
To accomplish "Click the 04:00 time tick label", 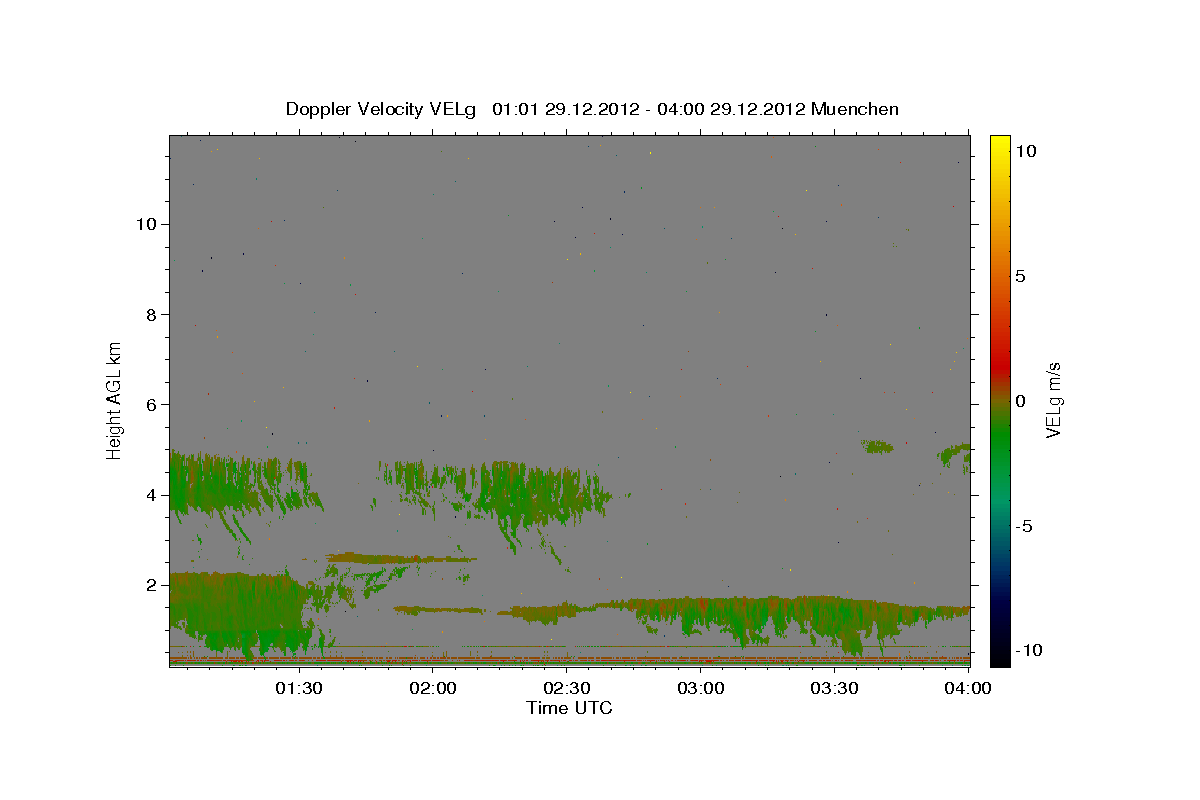I will [x=969, y=688].
